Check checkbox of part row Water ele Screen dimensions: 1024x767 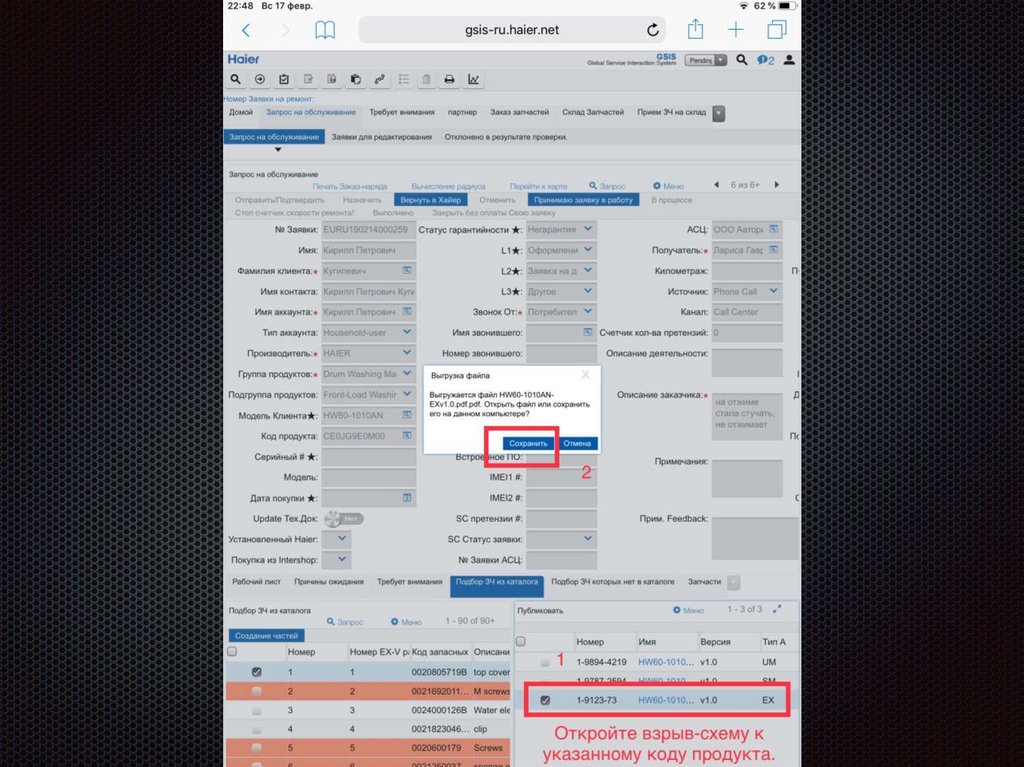tap(257, 710)
